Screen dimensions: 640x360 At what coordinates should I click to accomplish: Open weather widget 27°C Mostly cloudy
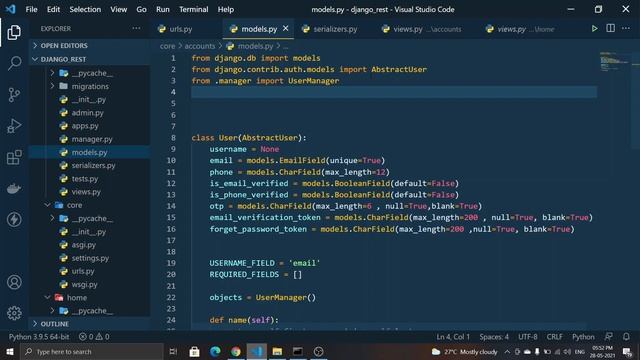[x=464, y=351]
